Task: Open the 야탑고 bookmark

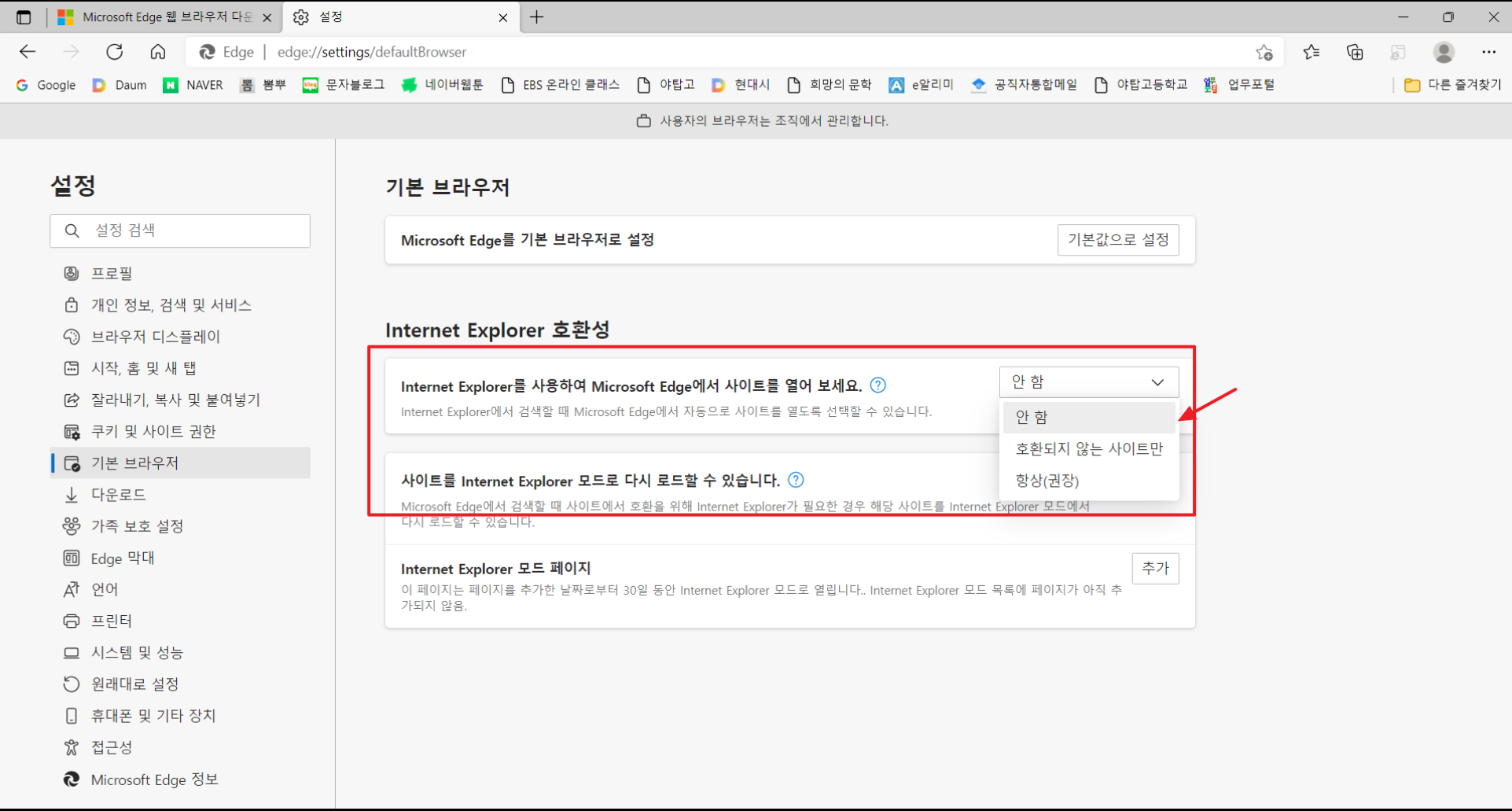Action: click(x=665, y=85)
